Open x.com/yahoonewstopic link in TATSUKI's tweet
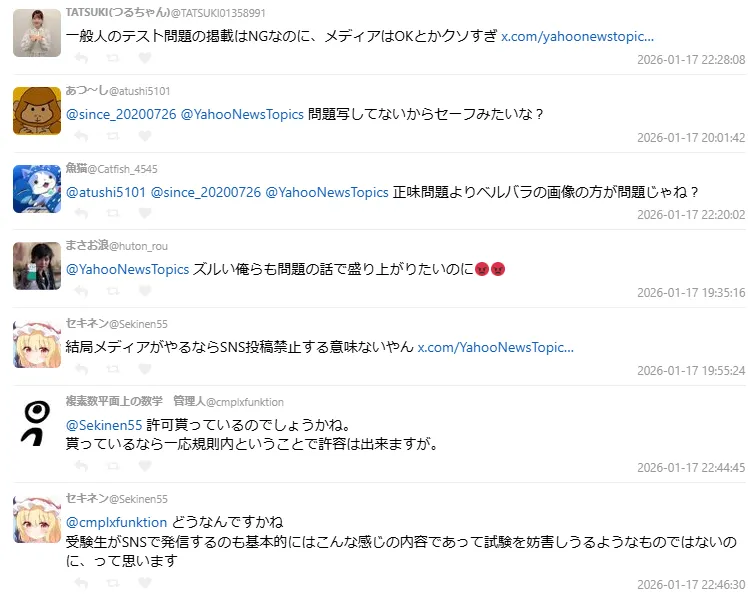The image size is (748, 594). pyautogui.click(x=577, y=36)
